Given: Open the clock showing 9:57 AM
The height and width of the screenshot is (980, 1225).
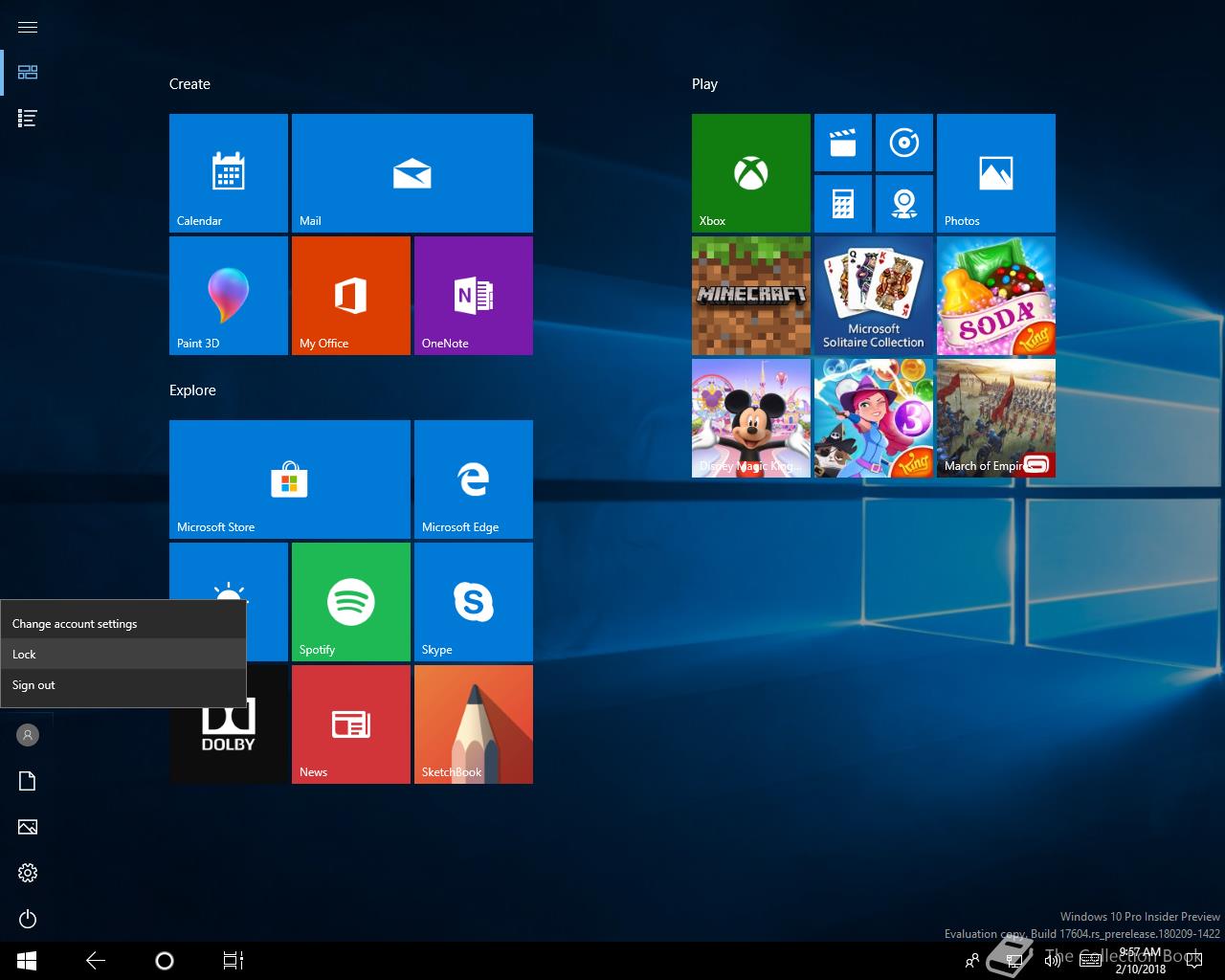Looking at the screenshot, I should (x=1141, y=961).
